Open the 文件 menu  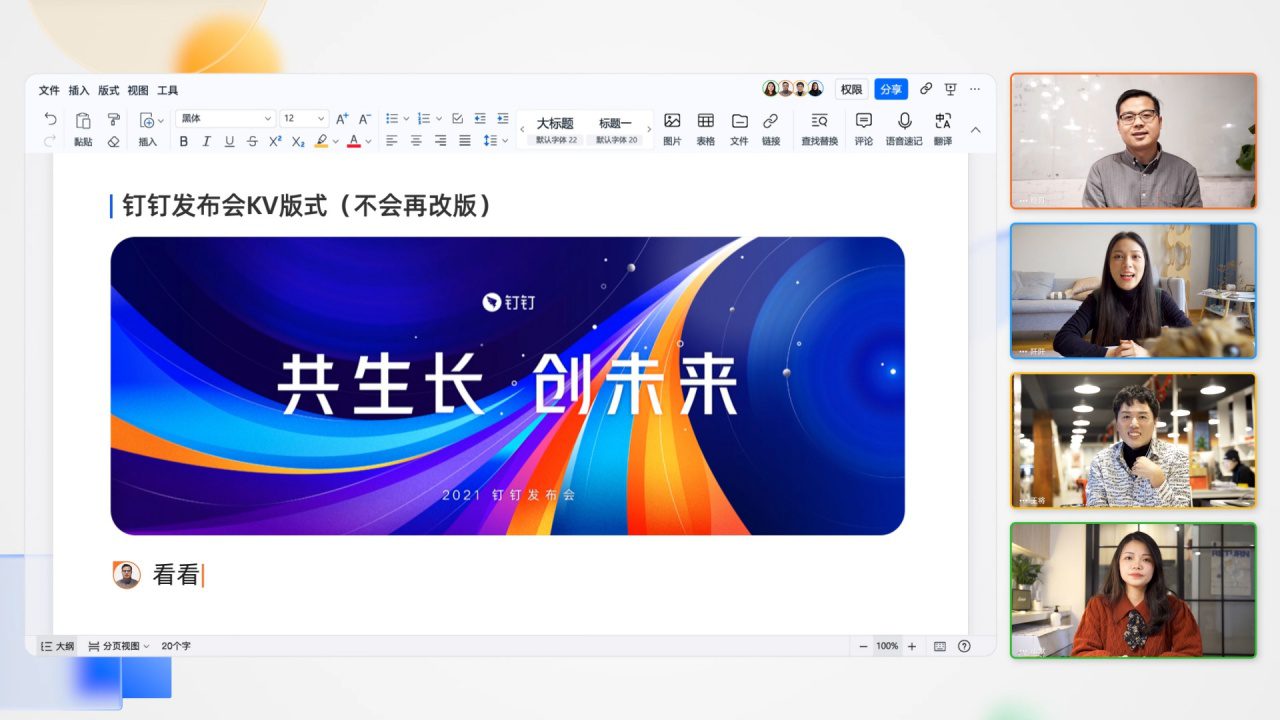[49, 90]
